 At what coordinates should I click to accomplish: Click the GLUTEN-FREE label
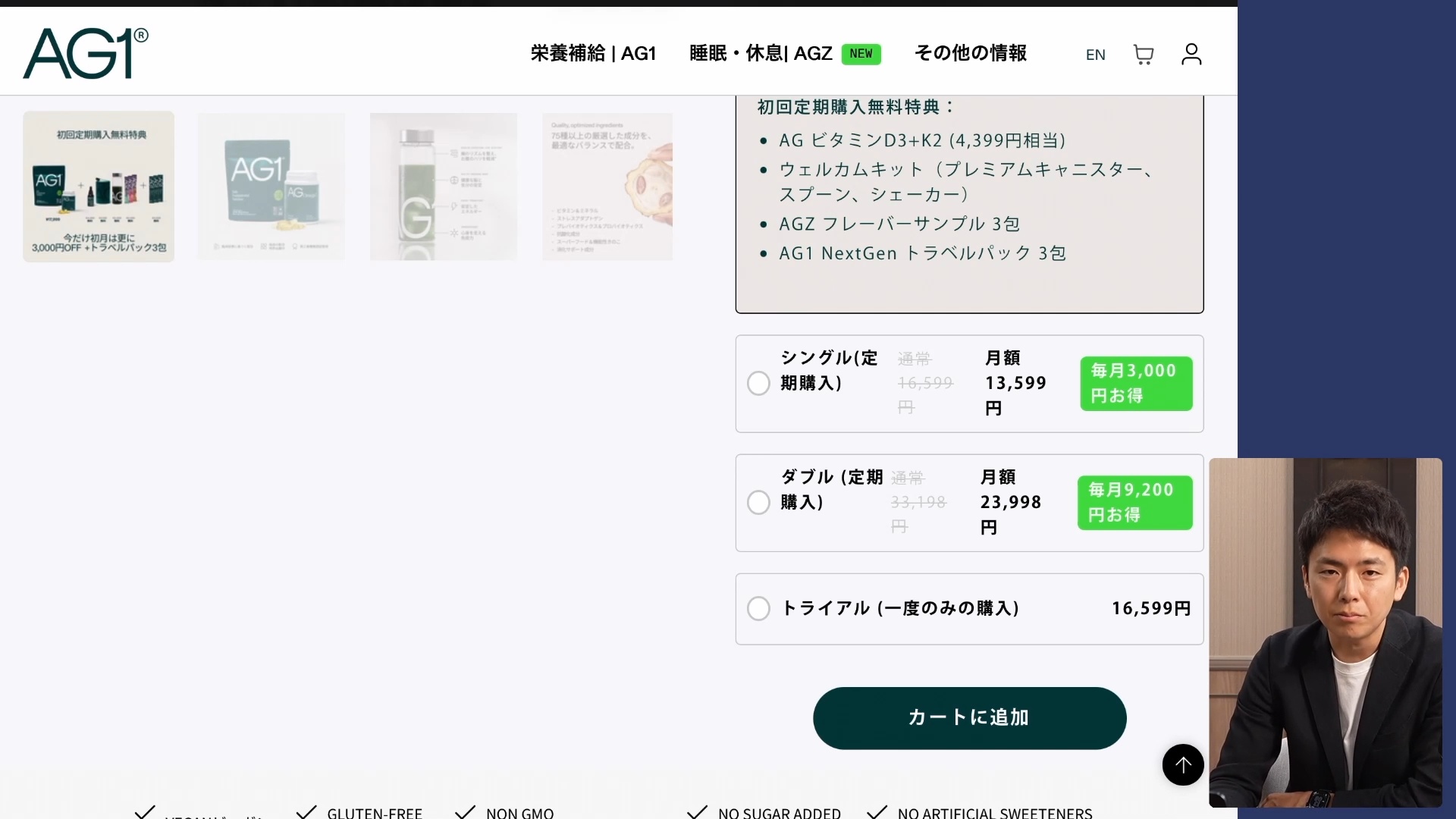pyautogui.click(x=375, y=813)
